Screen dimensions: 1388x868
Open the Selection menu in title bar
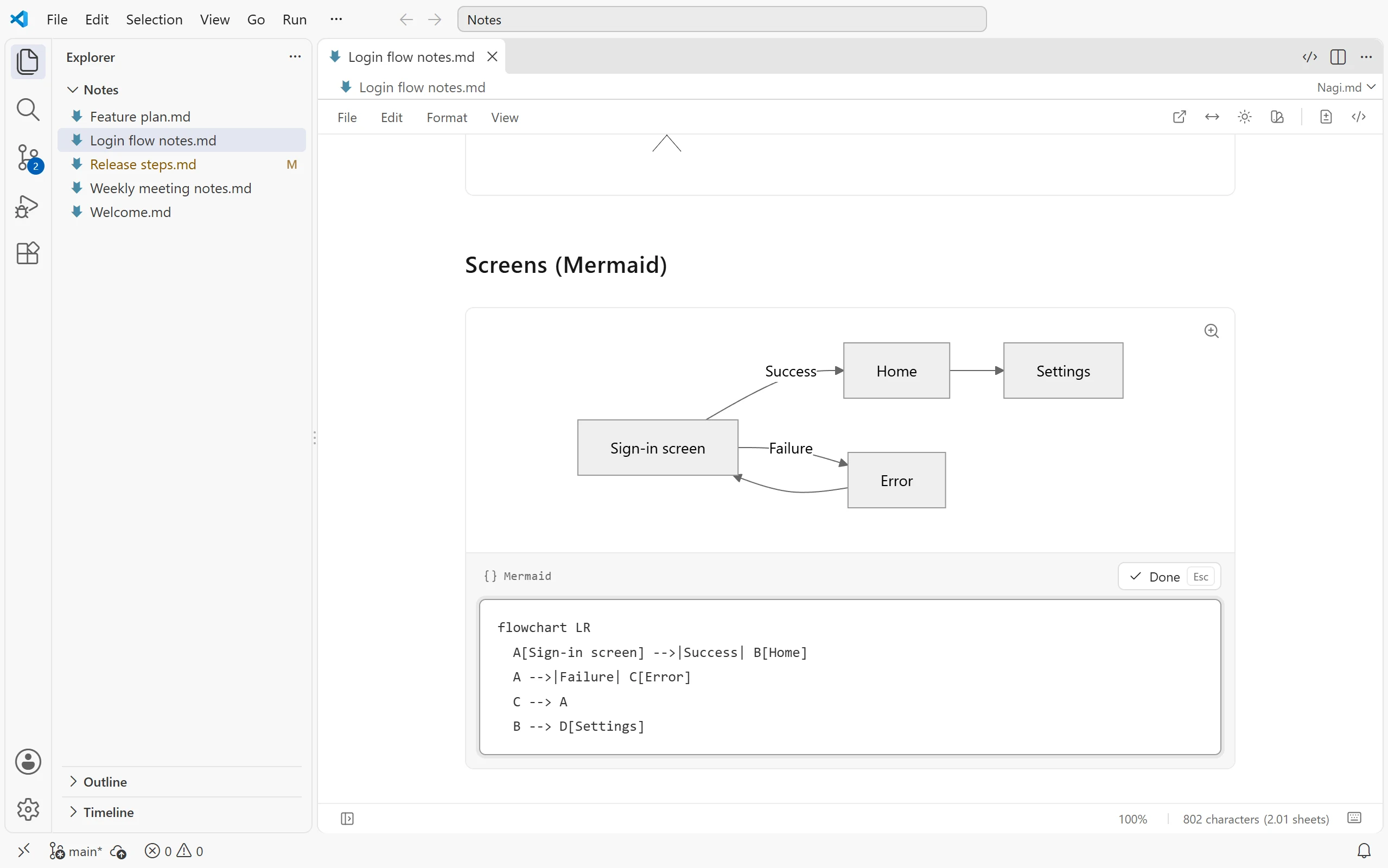point(154,20)
